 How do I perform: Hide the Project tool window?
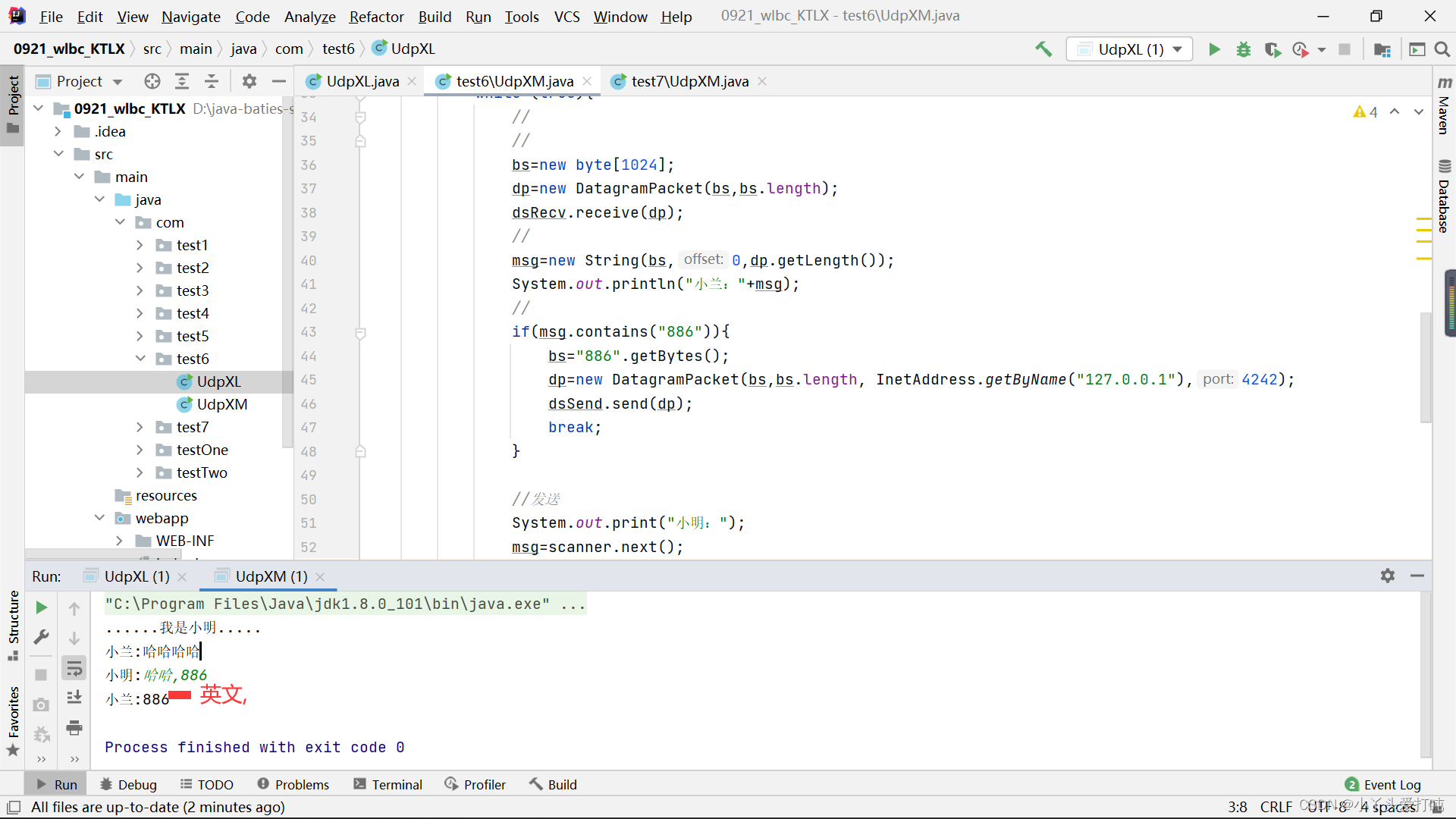(x=279, y=81)
